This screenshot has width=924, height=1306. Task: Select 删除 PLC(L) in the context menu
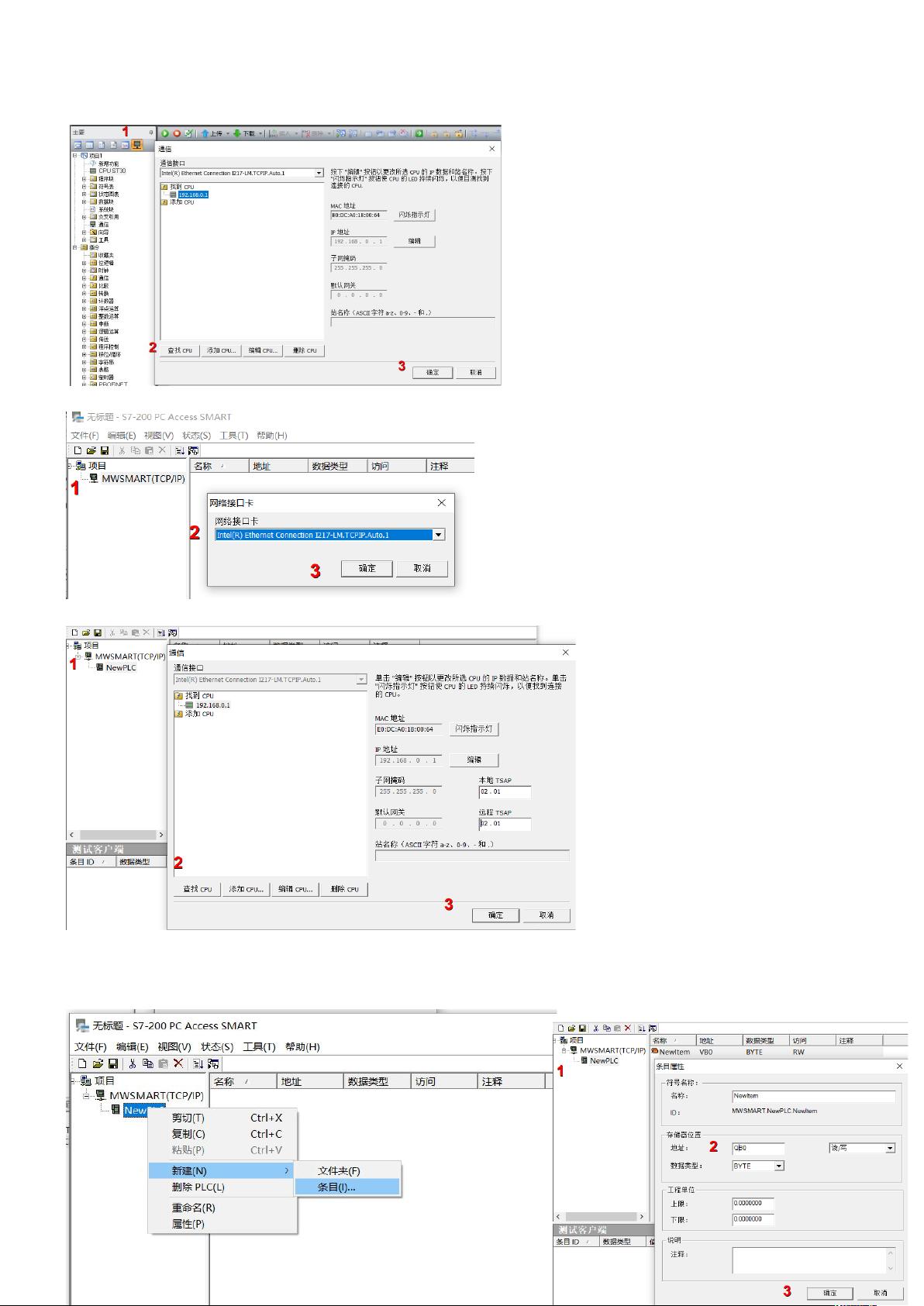click(x=198, y=1187)
